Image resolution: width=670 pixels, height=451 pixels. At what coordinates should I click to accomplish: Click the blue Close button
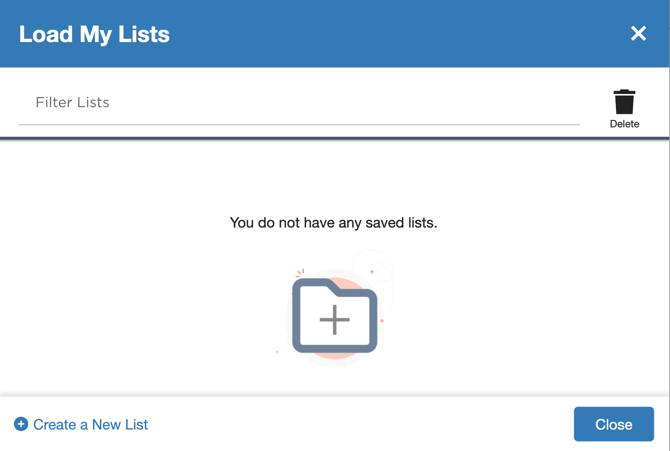click(x=614, y=424)
